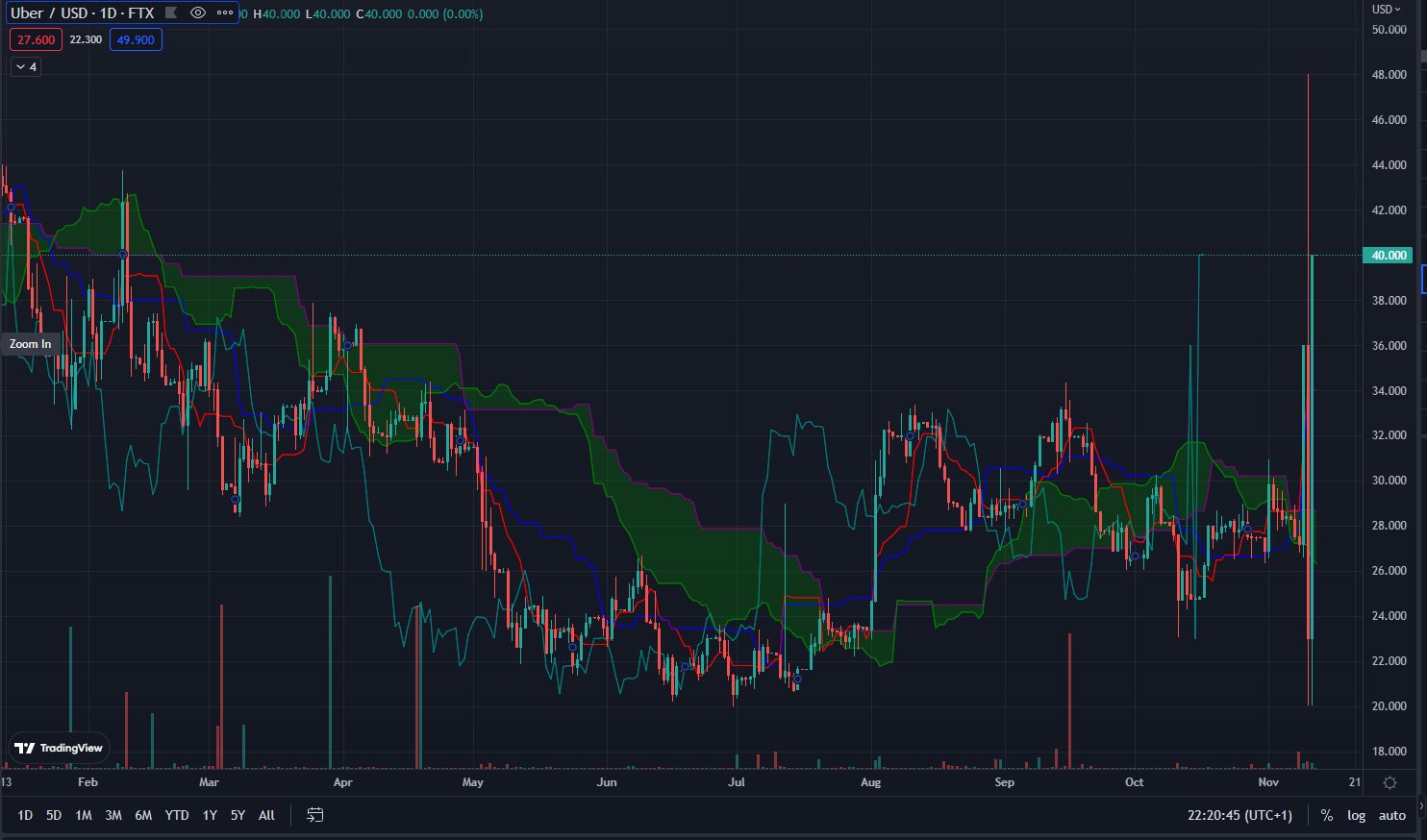Click the 18.000 price axis label

[x=1389, y=752]
